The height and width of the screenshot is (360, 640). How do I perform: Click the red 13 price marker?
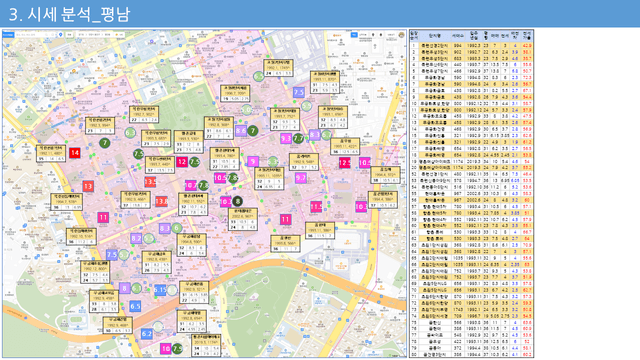[x=88, y=187]
